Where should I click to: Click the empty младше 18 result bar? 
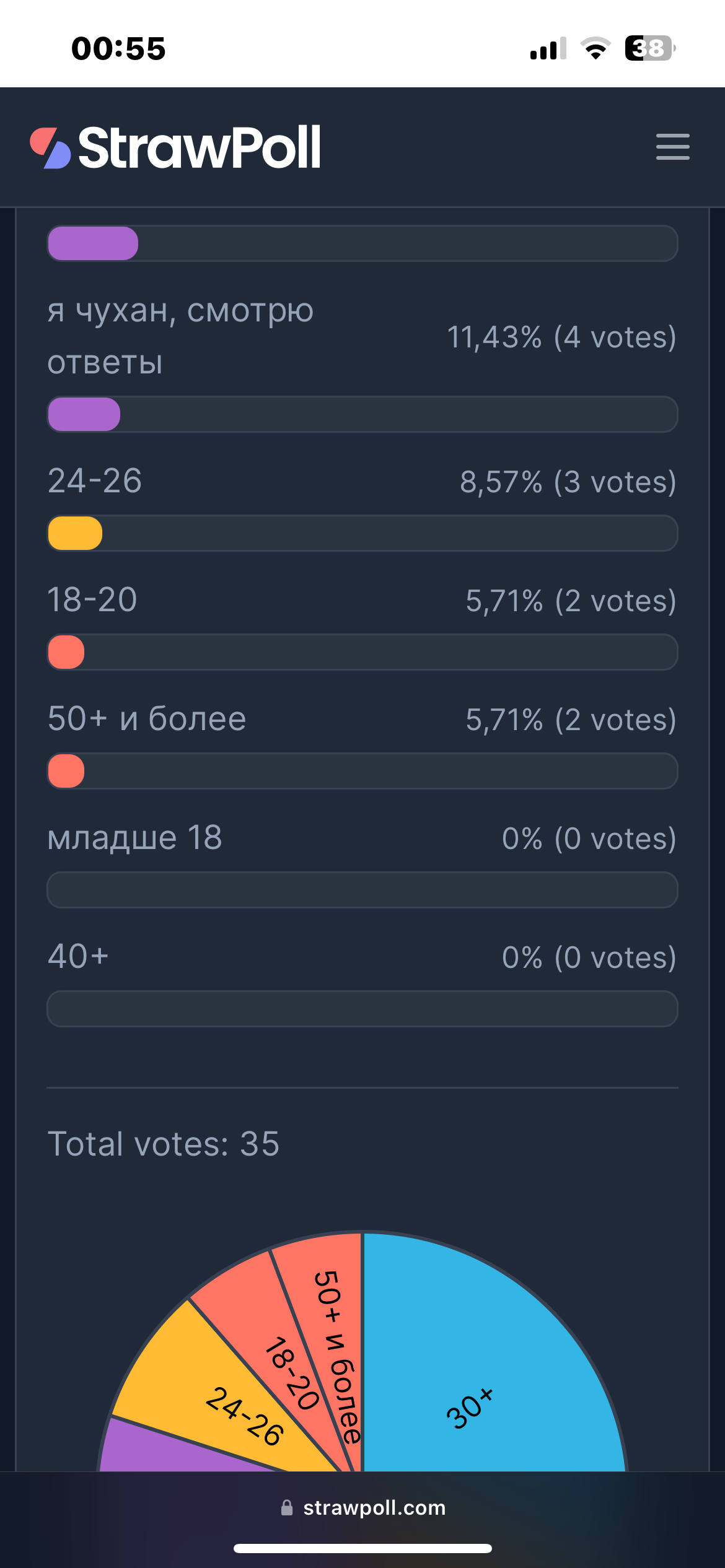(x=362, y=890)
